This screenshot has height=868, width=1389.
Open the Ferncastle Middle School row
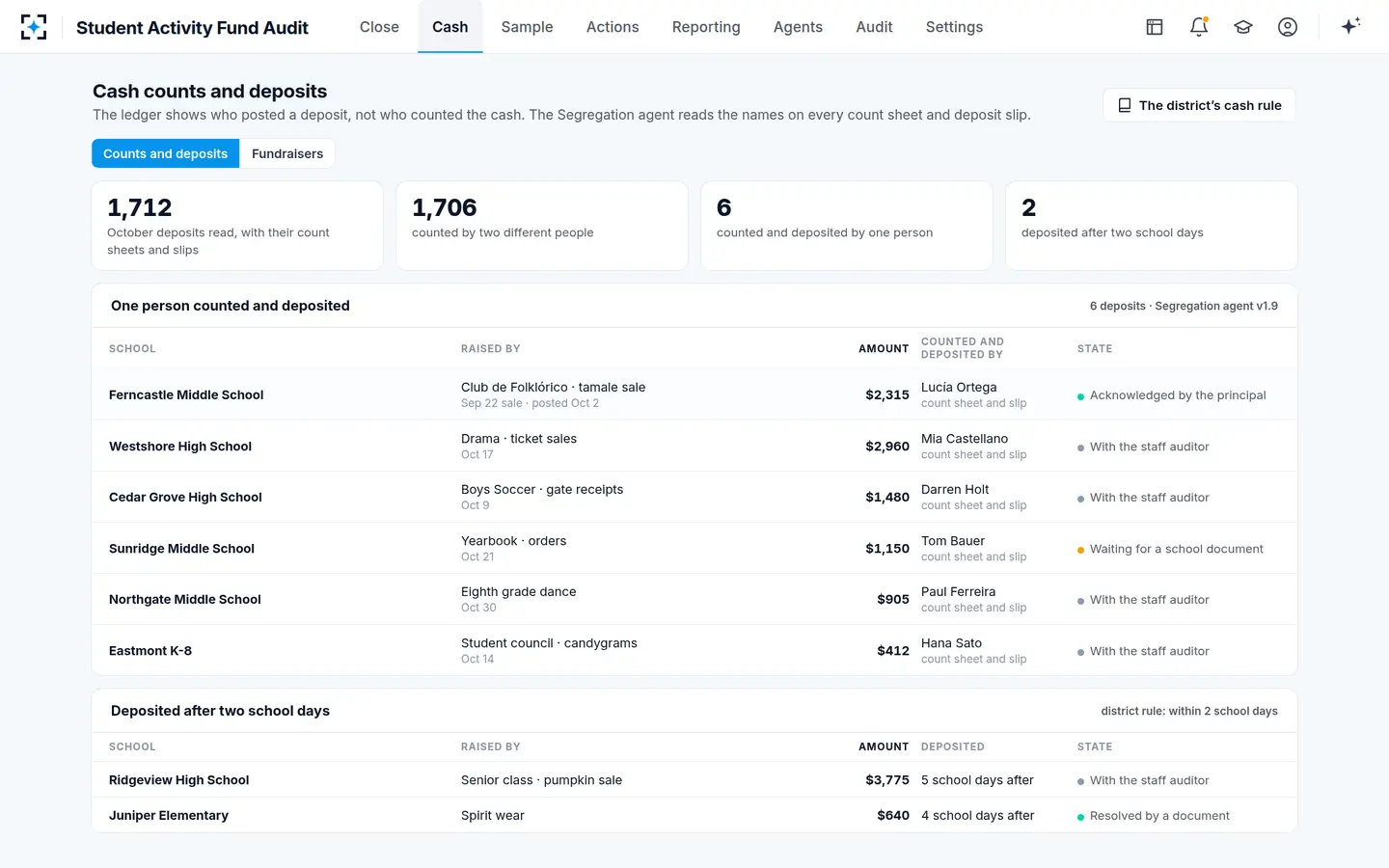[x=694, y=394]
